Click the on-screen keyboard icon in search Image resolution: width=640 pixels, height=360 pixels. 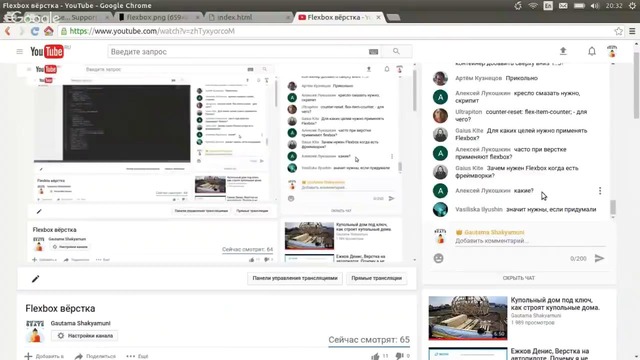[x=373, y=52]
